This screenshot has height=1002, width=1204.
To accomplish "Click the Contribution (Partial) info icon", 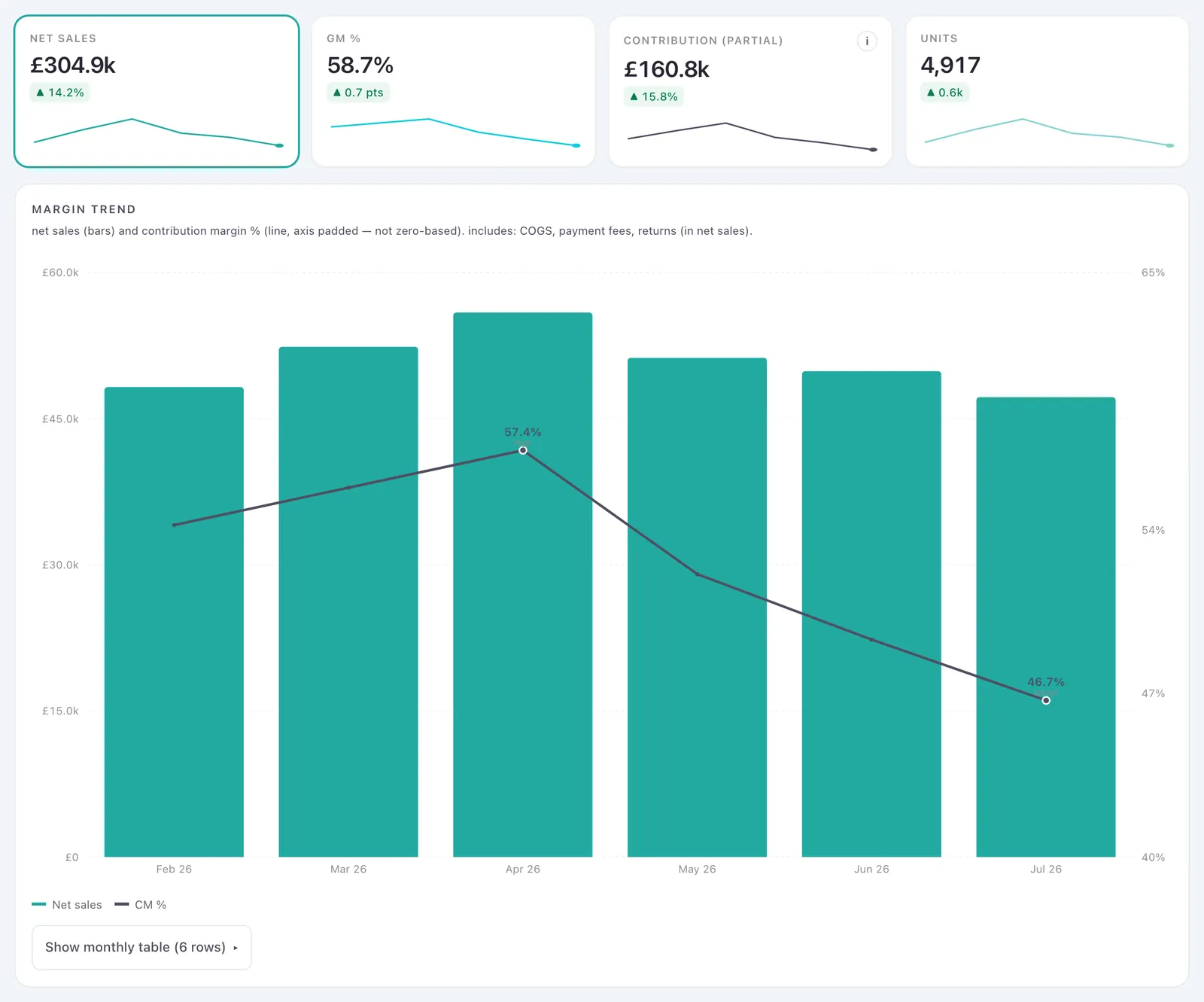I will [x=867, y=41].
